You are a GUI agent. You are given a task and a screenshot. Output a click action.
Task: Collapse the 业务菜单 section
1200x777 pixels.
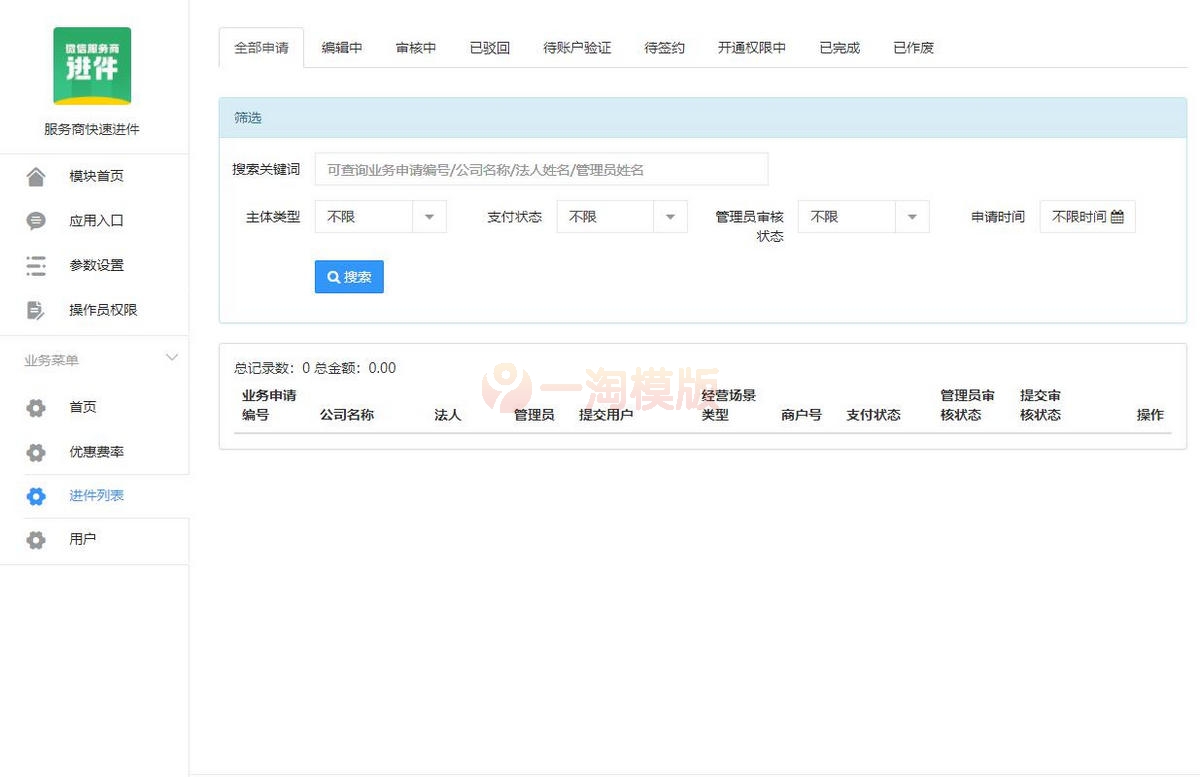point(172,357)
